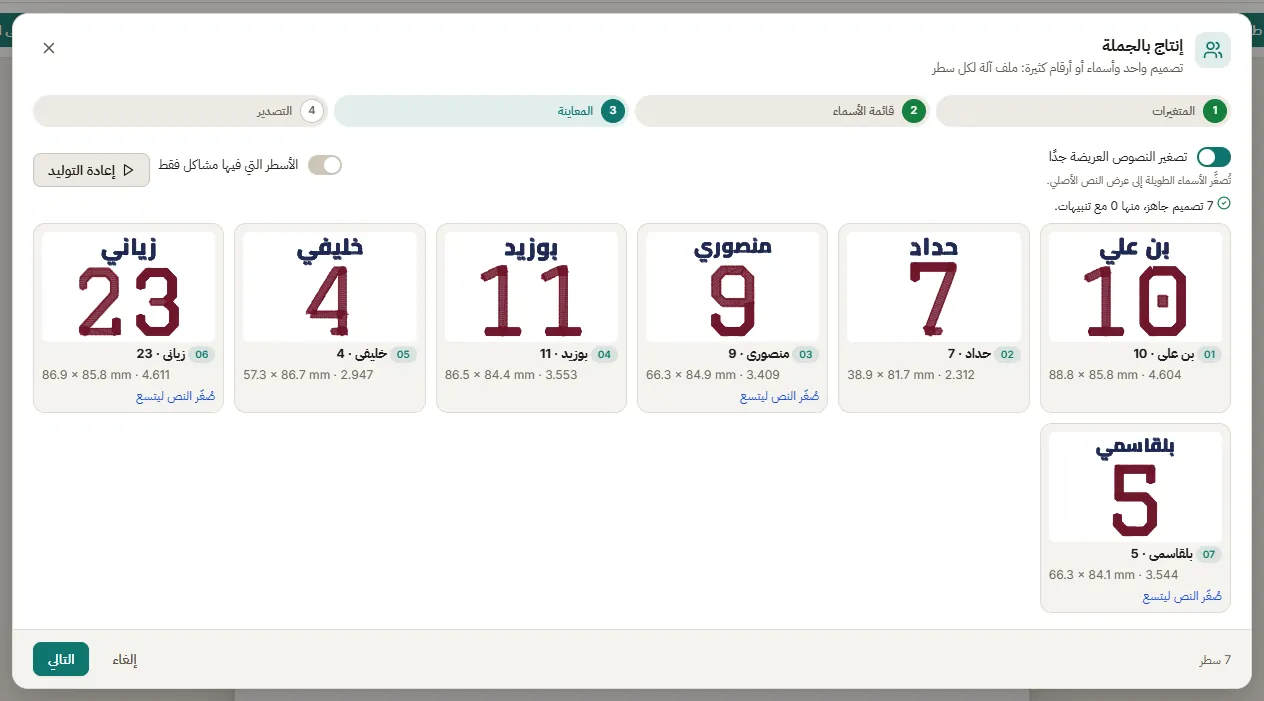This screenshot has height=701, width=1264.
Task: Click label بن علي · 10
Action: 1164,355
